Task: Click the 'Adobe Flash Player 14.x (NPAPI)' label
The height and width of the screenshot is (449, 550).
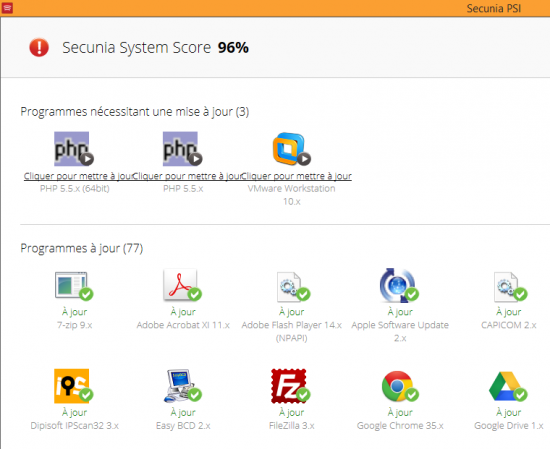Action: click(291, 331)
